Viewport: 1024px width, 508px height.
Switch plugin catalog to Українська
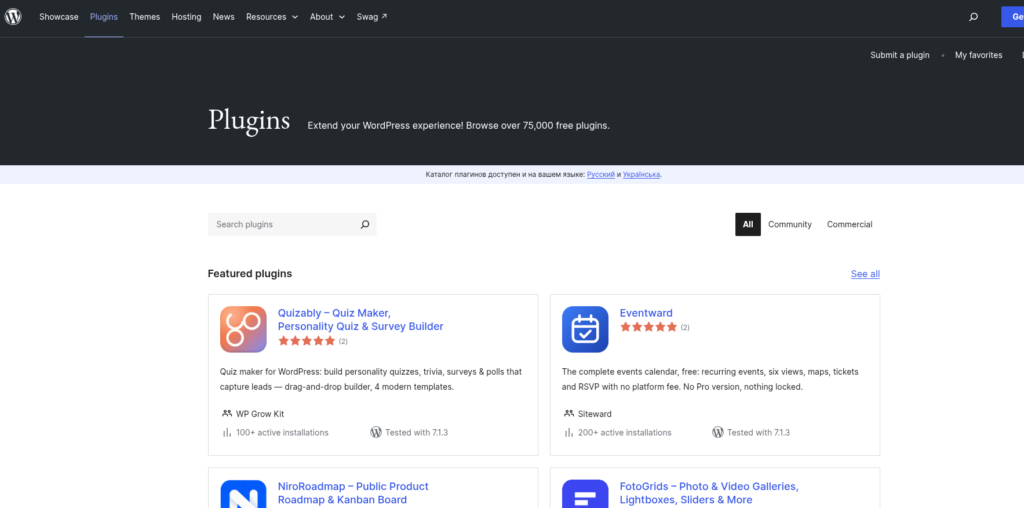(x=641, y=175)
